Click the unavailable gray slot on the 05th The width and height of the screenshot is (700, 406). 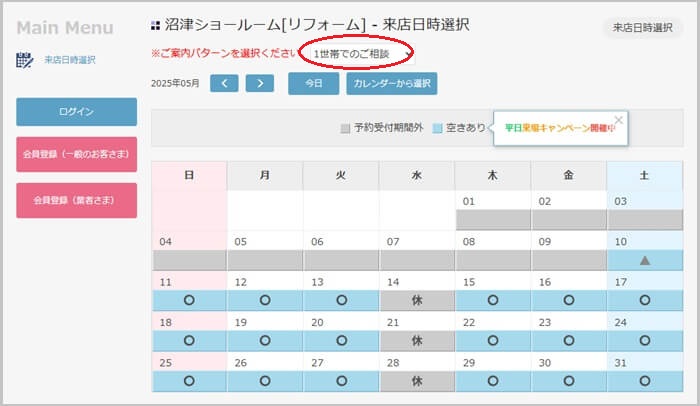tap(265, 260)
